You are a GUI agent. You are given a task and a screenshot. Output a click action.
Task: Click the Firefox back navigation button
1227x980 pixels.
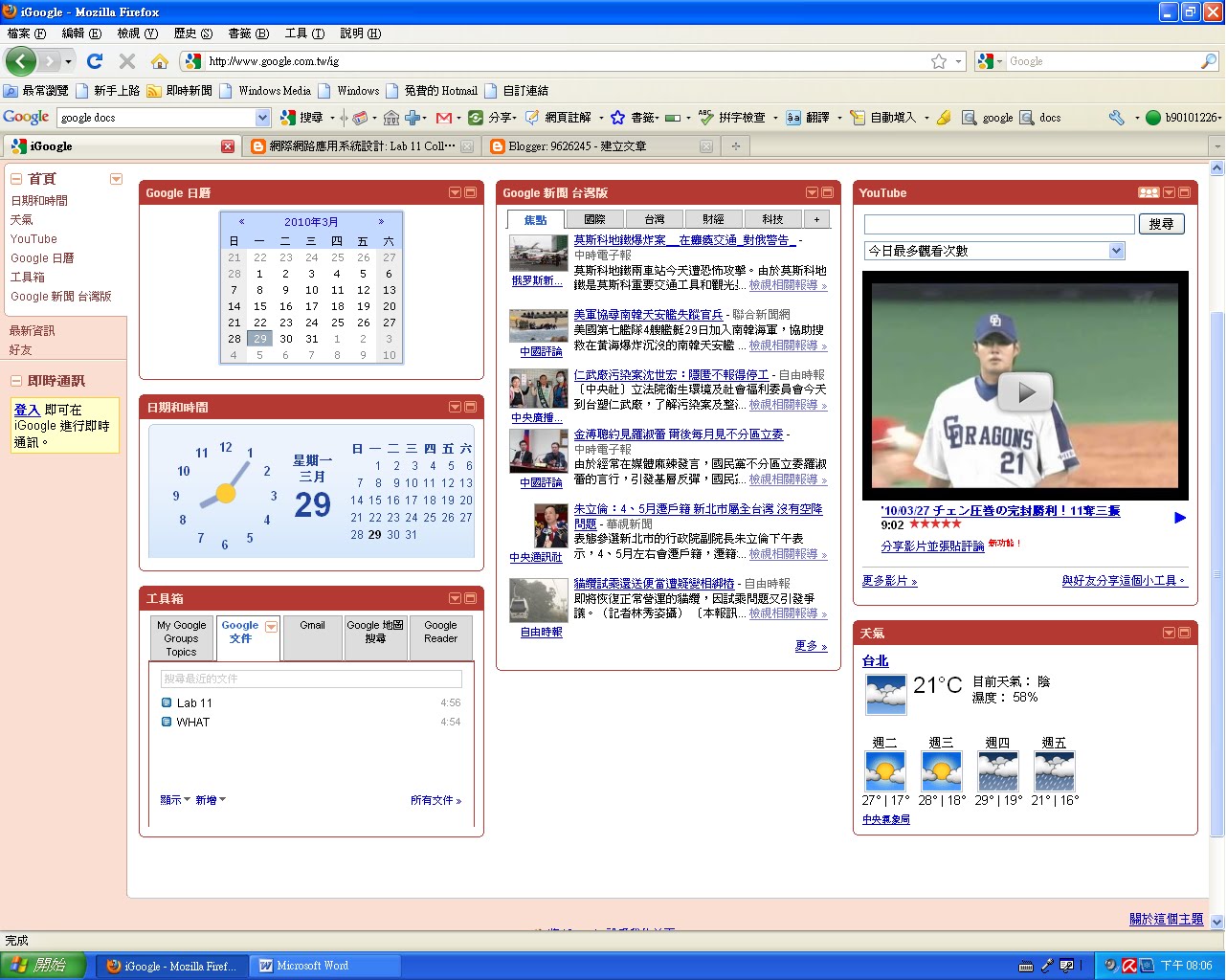tap(21, 61)
